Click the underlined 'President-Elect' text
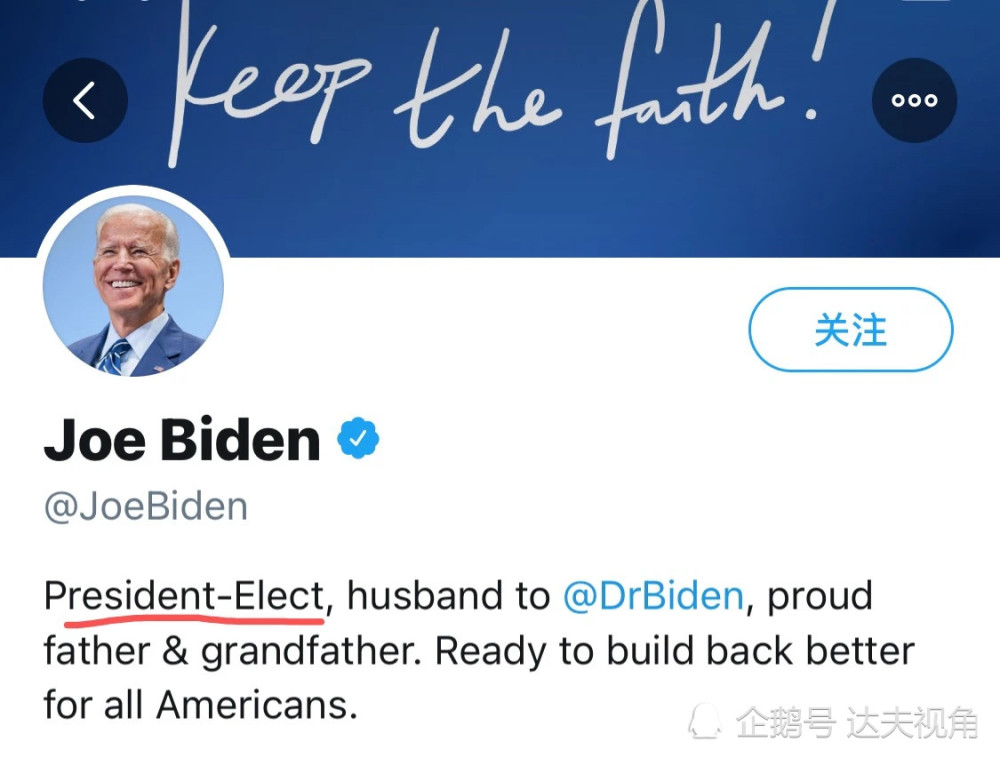Image resolution: width=1000 pixels, height=757 pixels. click(184, 596)
